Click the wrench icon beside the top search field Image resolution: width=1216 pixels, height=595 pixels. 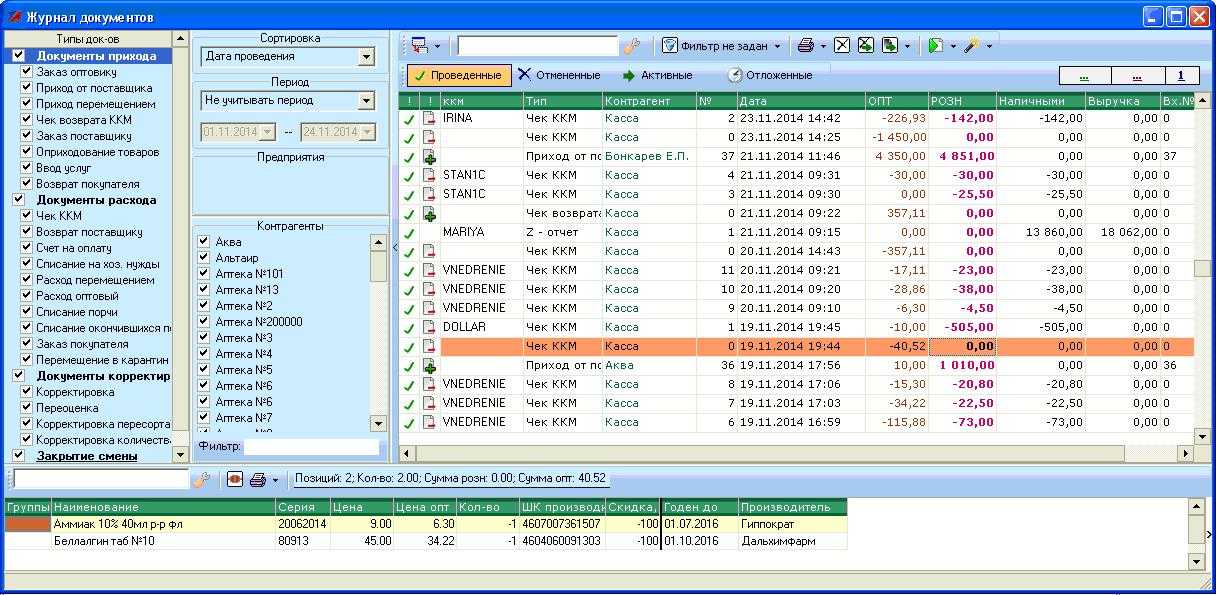click(x=631, y=46)
